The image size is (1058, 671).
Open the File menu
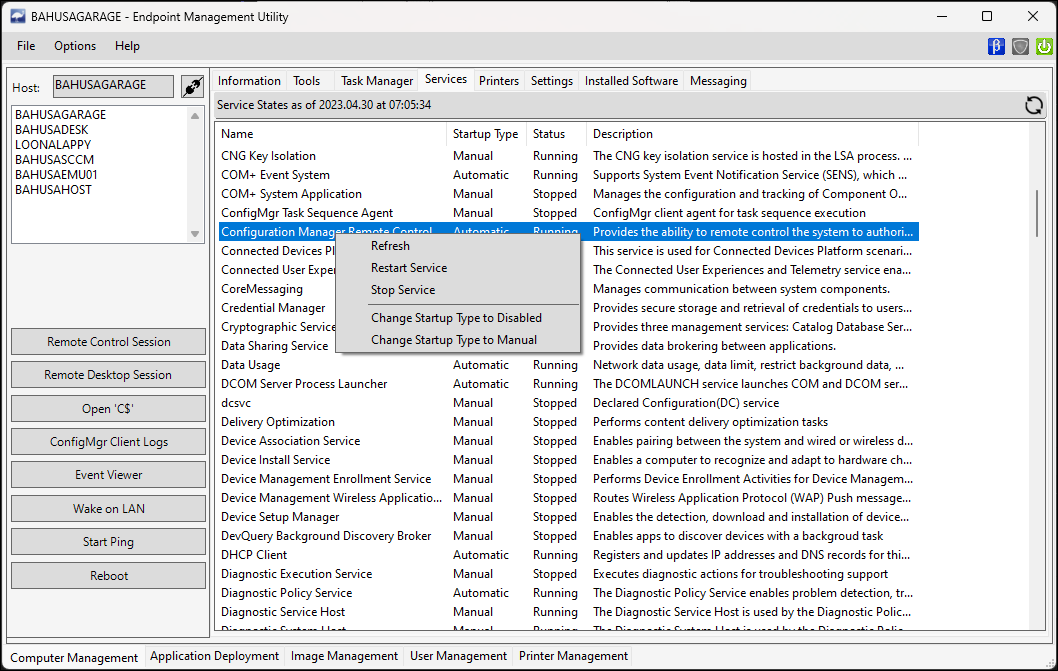(26, 46)
